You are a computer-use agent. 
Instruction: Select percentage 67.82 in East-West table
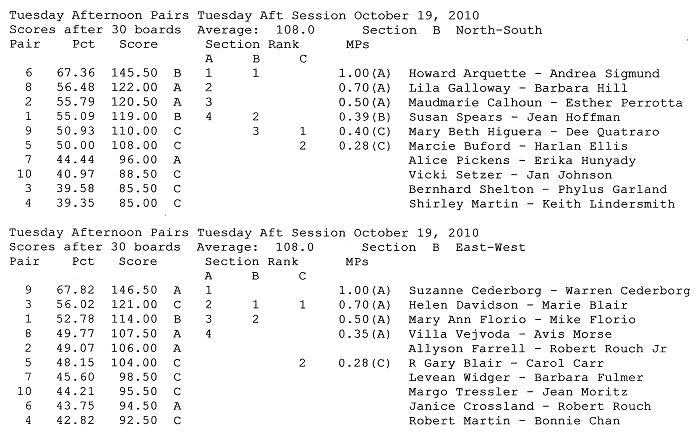point(75,290)
